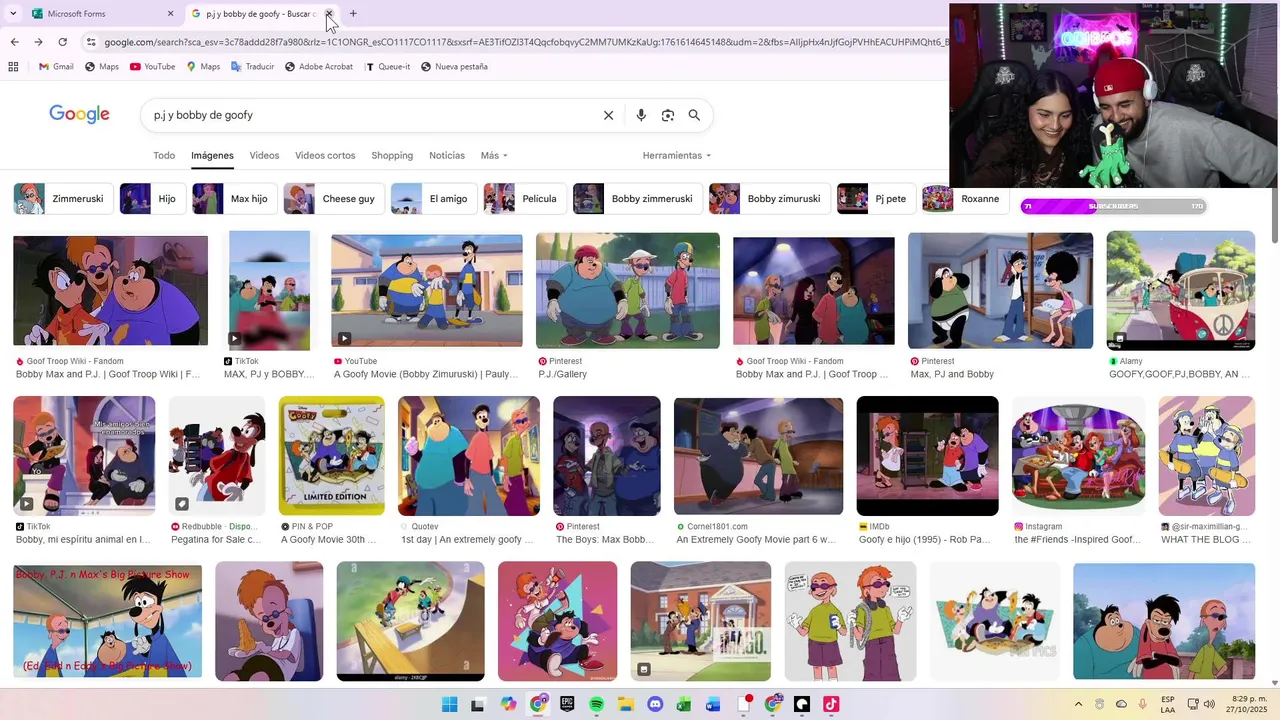Open a new tab with the plus button
The width and height of the screenshot is (1280, 720).
[x=353, y=14]
